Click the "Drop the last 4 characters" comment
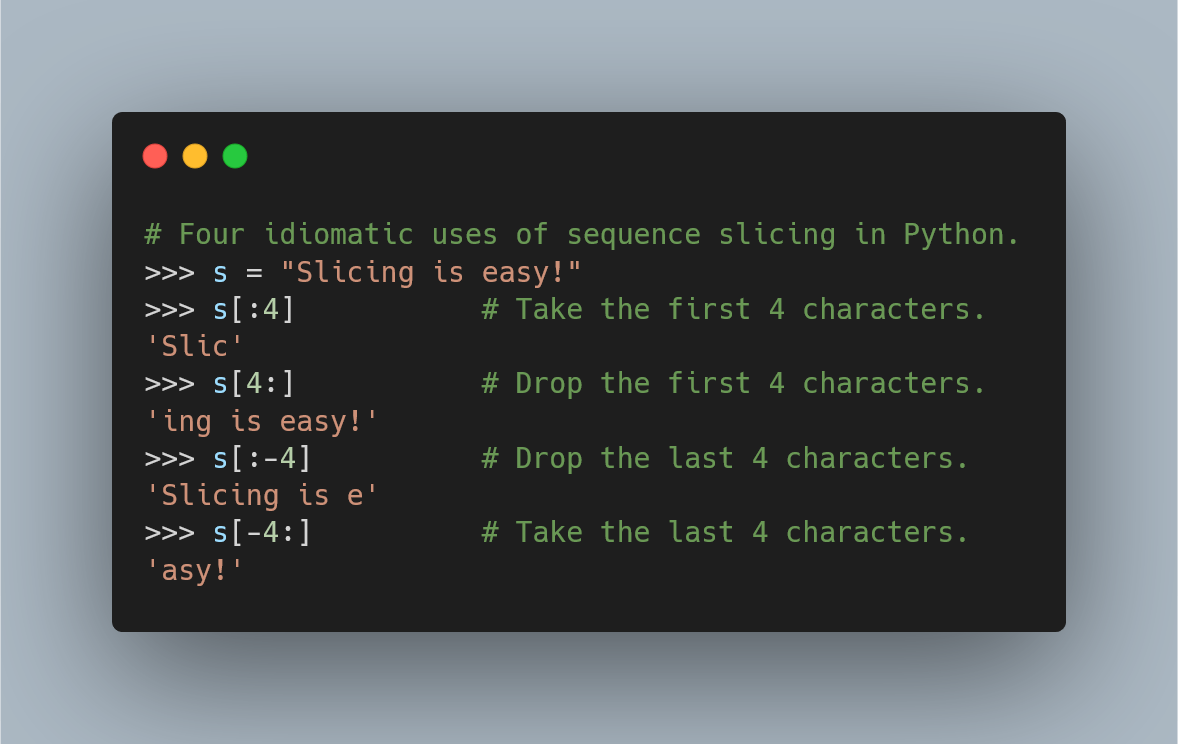1178x744 pixels. pos(726,458)
